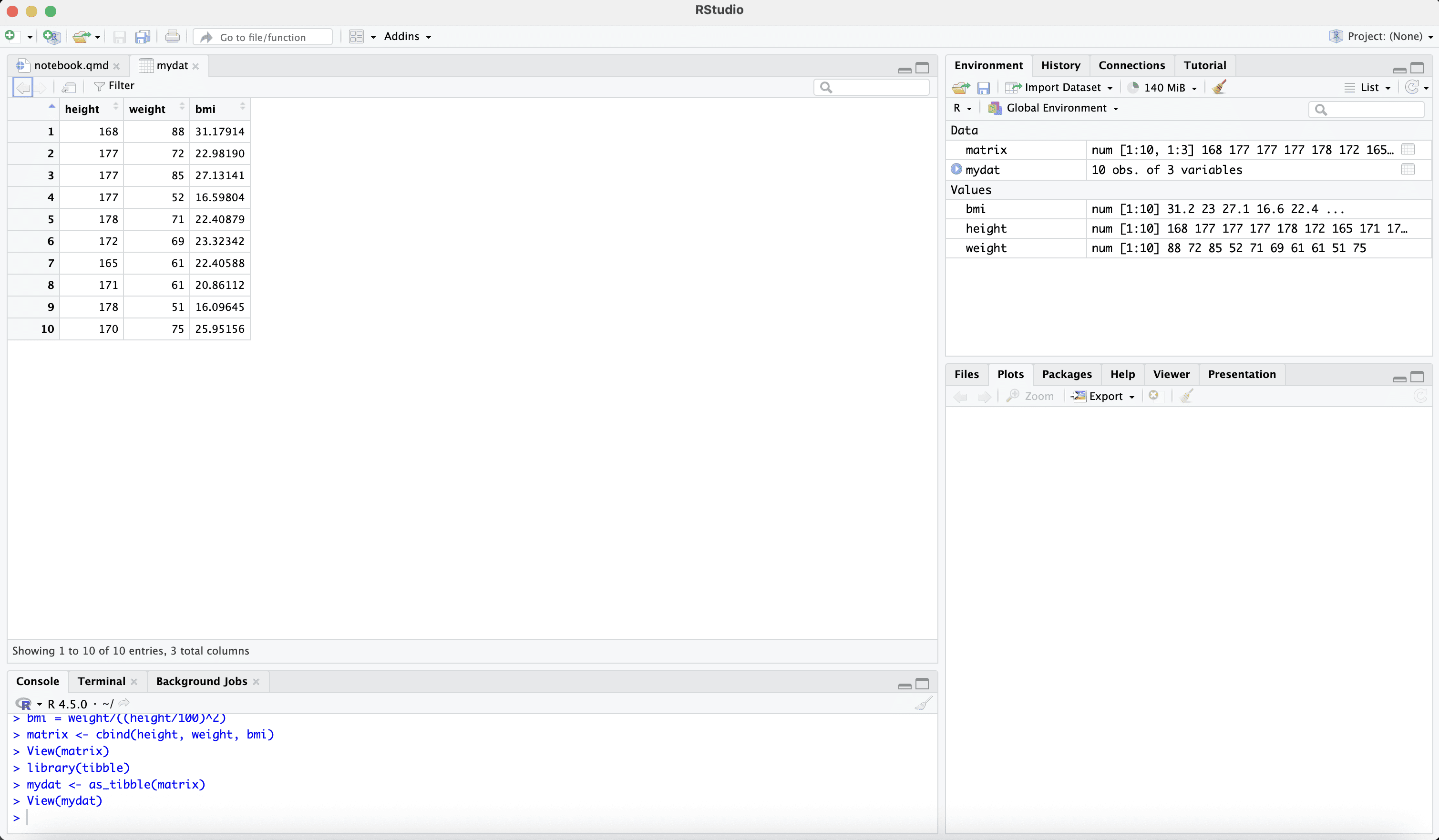Expand the mydat object with blue arrow
The height and width of the screenshot is (840, 1439).
click(x=956, y=169)
